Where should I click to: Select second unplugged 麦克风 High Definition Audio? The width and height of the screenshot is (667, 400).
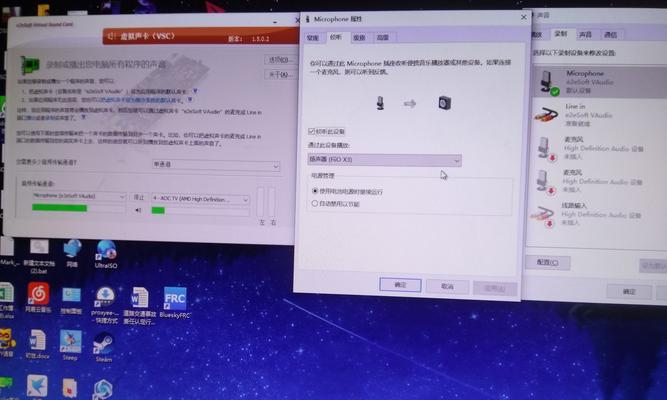point(599,181)
